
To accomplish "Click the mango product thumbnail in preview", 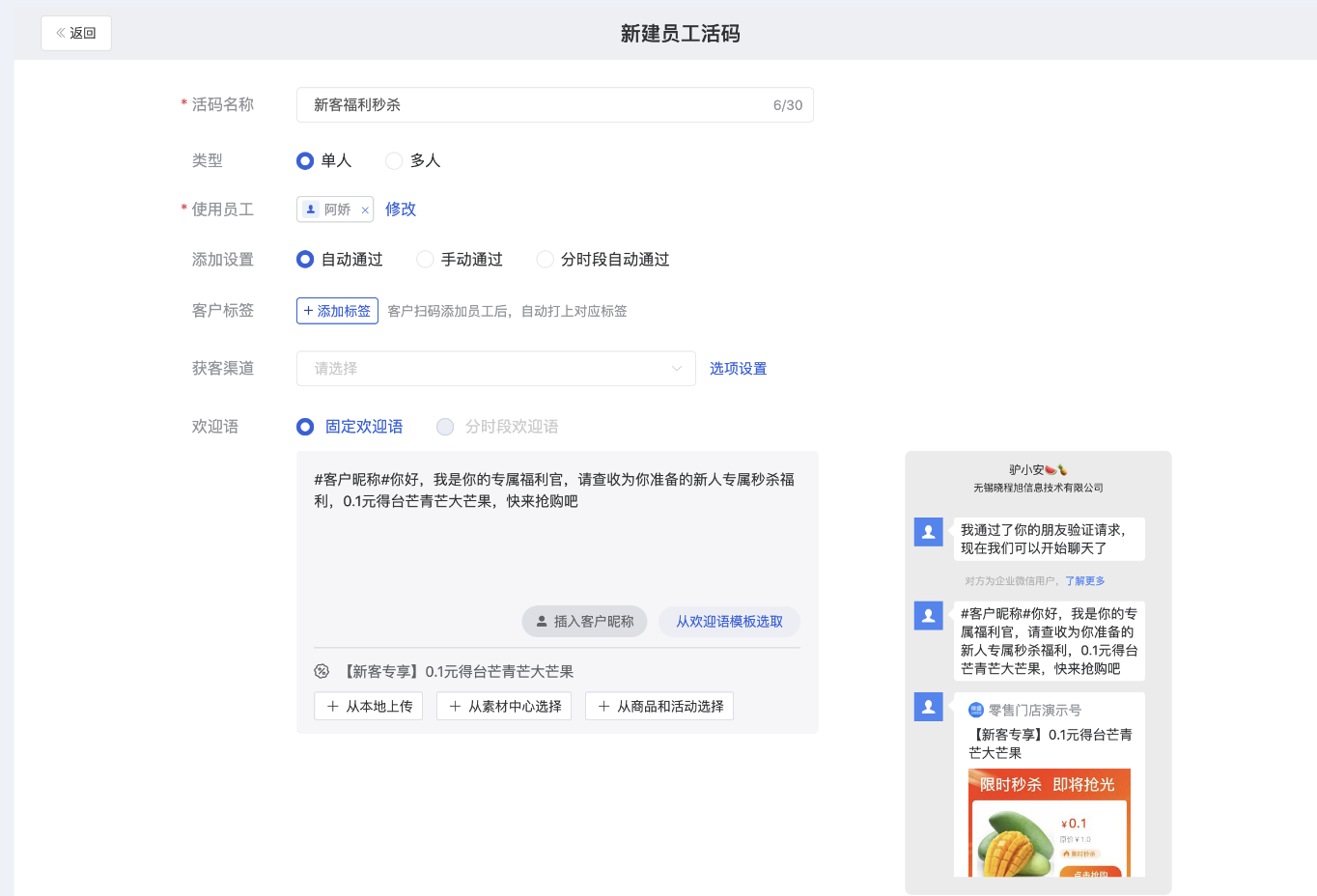I will coord(1015,842).
